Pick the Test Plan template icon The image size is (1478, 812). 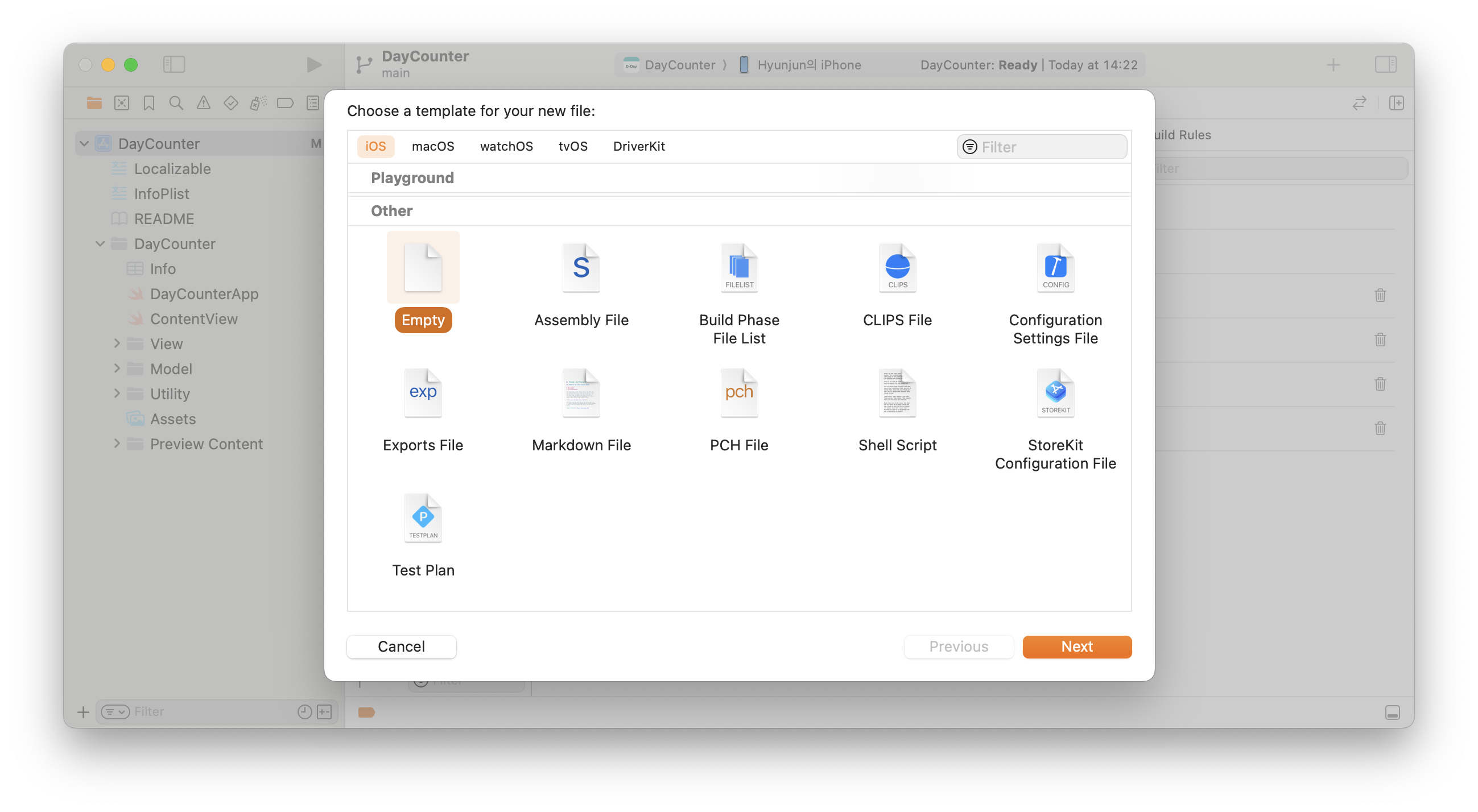click(x=423, y=519)
